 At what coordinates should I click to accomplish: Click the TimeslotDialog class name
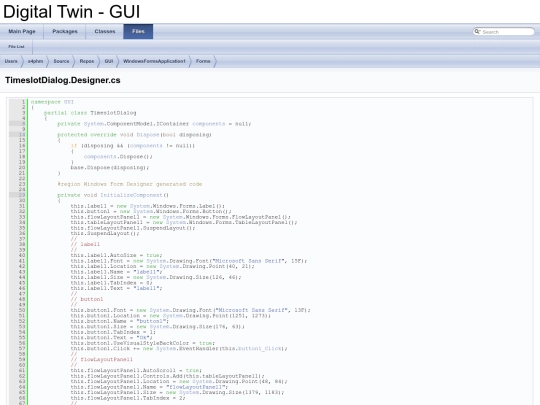click(113, 113)
